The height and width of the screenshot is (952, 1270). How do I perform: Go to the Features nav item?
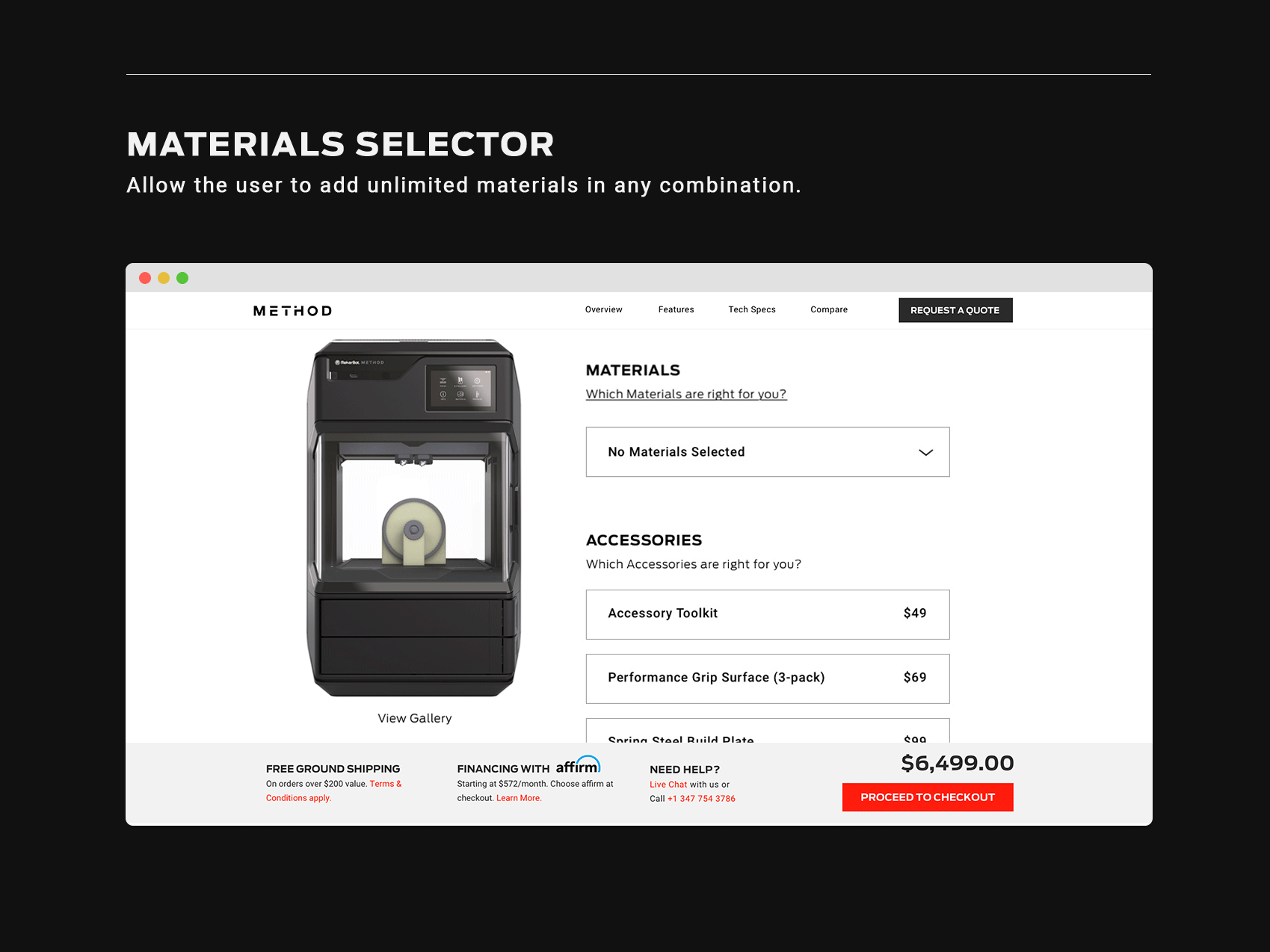click(x=676, y=309)
